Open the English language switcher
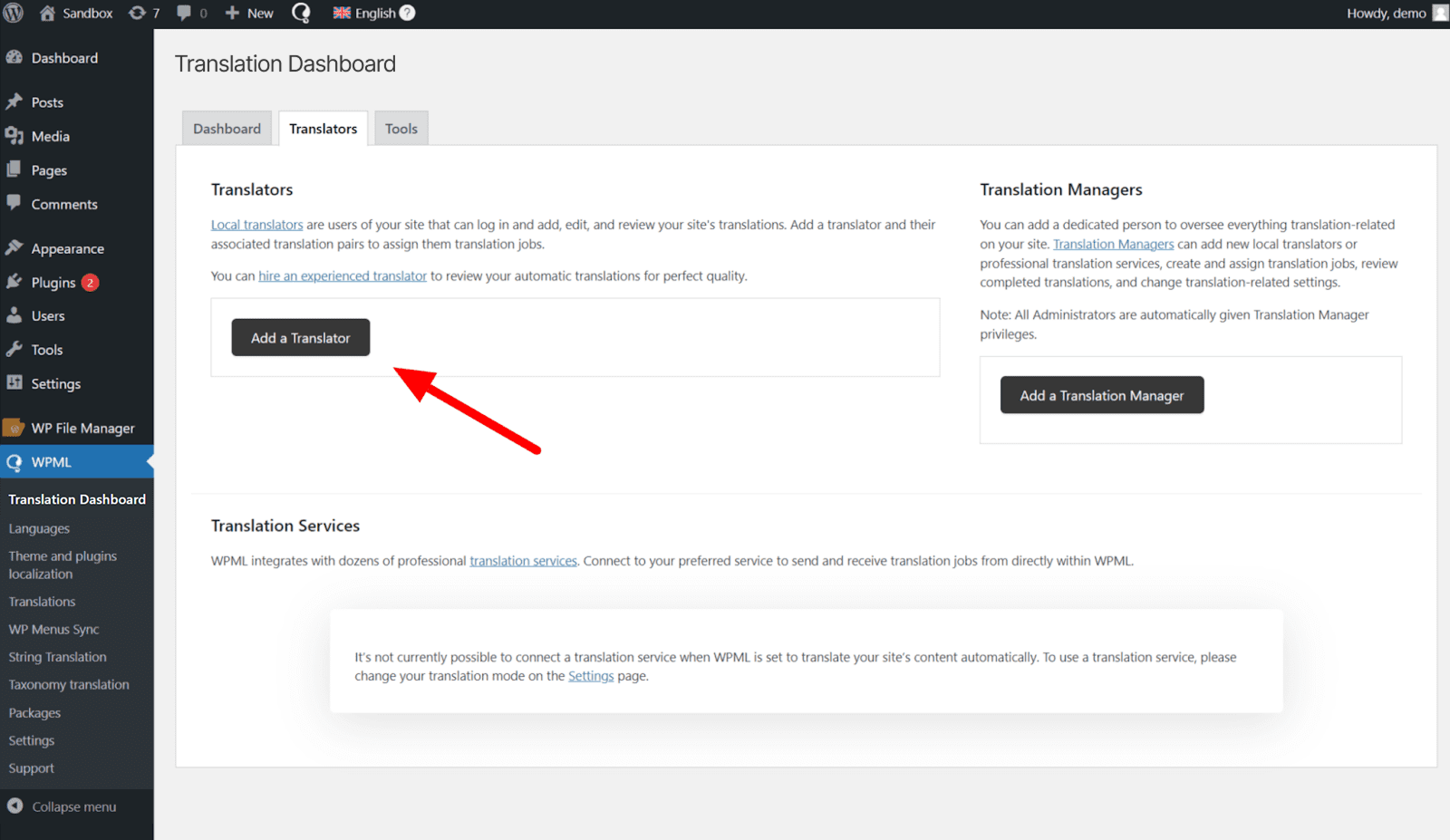Screen dimensions: 1450x840 click(x=374, y=13)
